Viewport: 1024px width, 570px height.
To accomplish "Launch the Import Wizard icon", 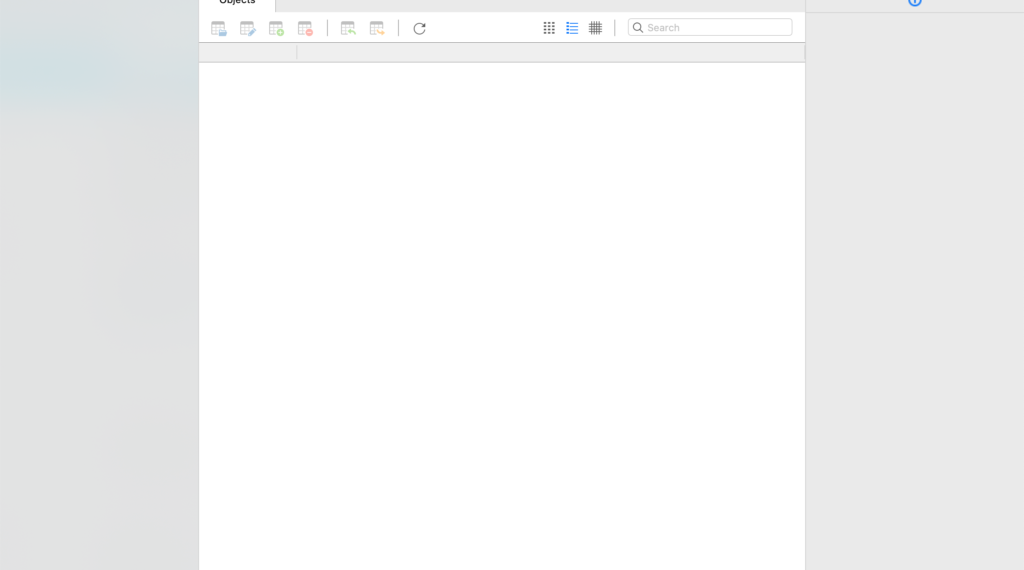I will point(348,29).
